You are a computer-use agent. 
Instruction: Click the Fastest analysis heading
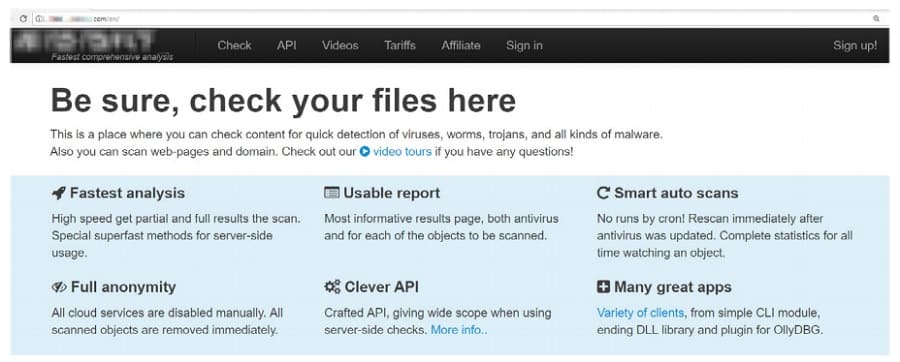[x=127, y=193]
